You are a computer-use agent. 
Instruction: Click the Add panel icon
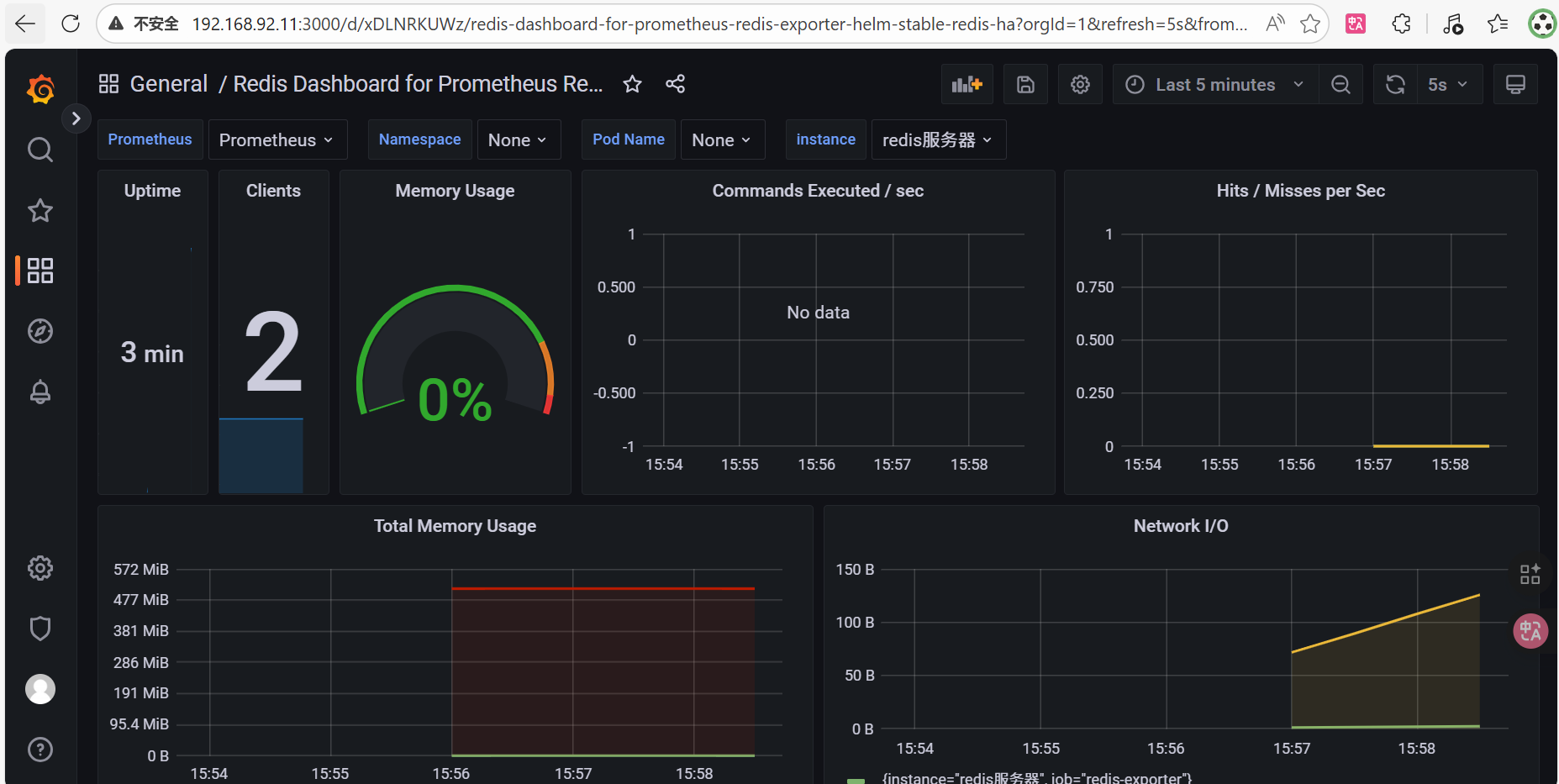pos(966,84)
